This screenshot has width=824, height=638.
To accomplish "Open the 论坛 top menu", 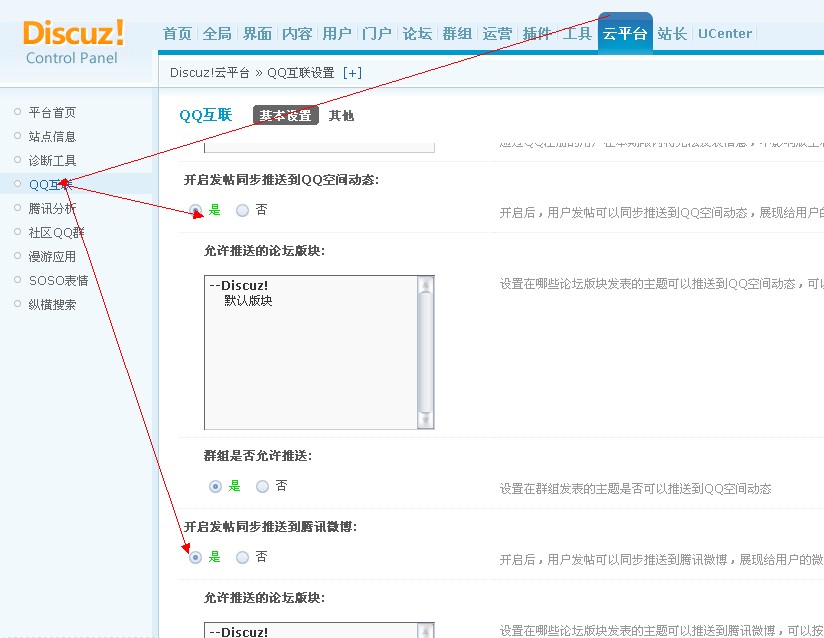I will coord(417,34).
